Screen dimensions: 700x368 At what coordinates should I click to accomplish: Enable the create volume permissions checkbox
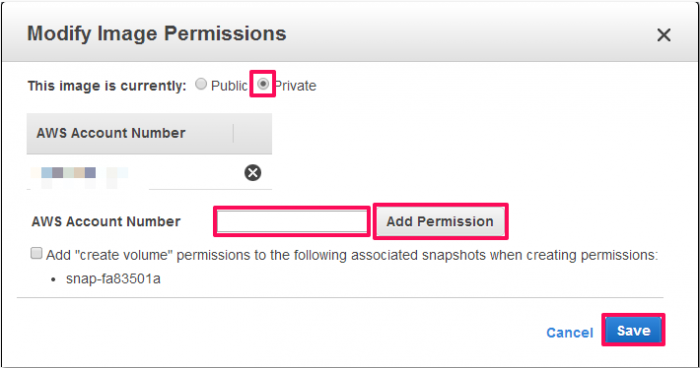[x=36, y=253]
